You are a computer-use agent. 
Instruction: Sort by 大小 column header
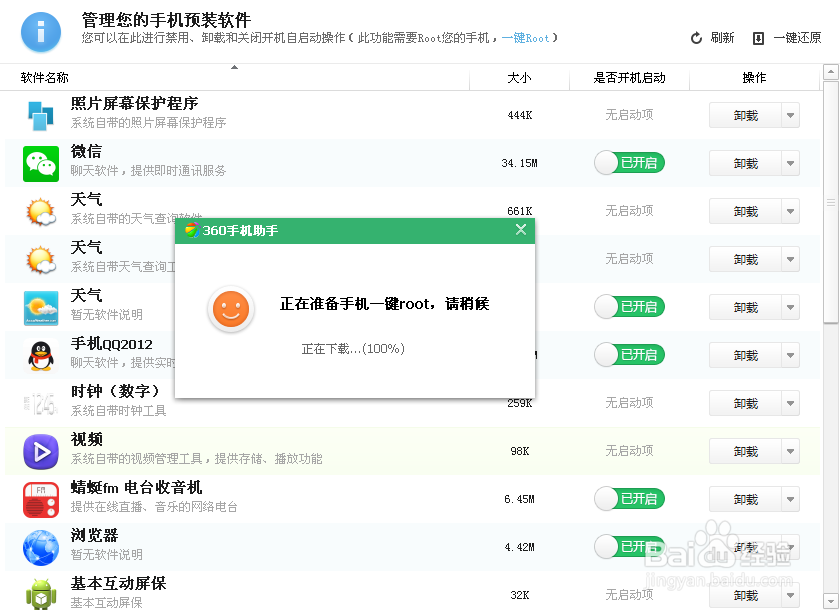coord(519,78)
